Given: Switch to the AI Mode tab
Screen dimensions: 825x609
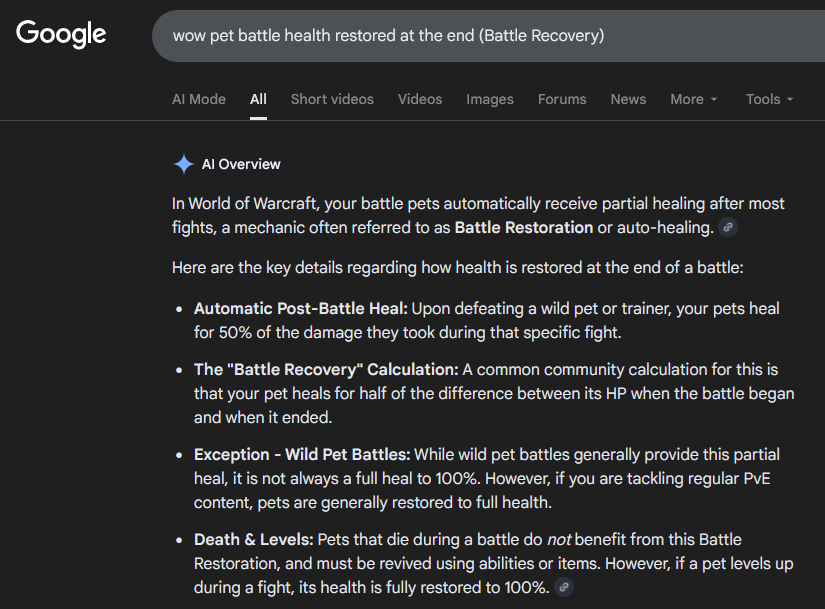Looking at the screenshot, I should click(199, 99).
